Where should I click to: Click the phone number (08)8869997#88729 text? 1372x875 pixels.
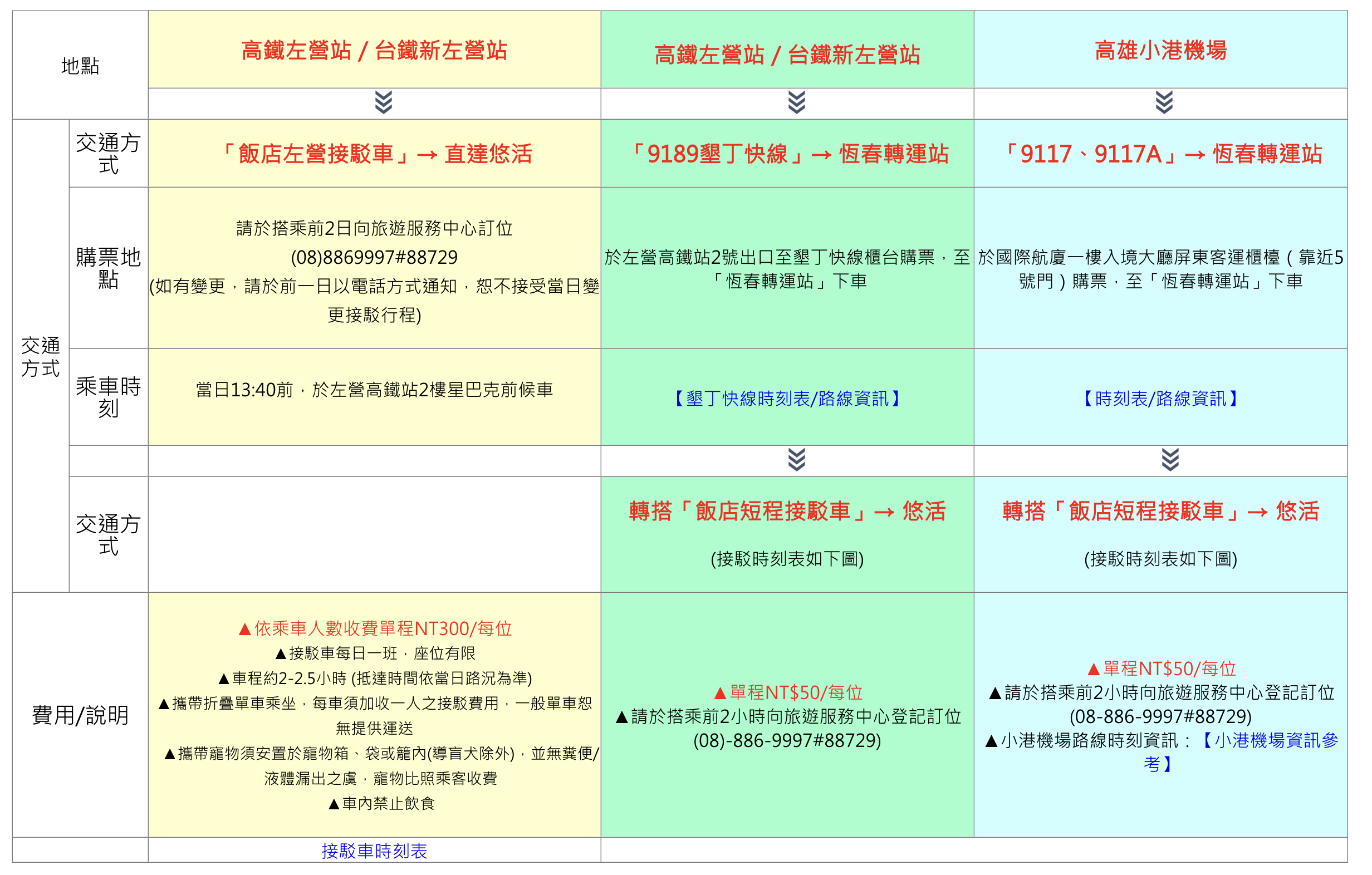374,257
